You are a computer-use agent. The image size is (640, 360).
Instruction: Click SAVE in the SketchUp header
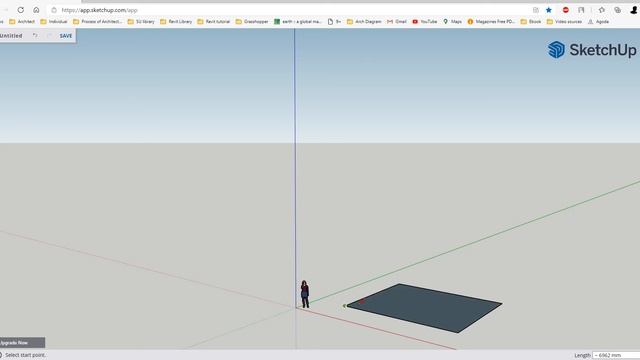[x=66, y=36]
